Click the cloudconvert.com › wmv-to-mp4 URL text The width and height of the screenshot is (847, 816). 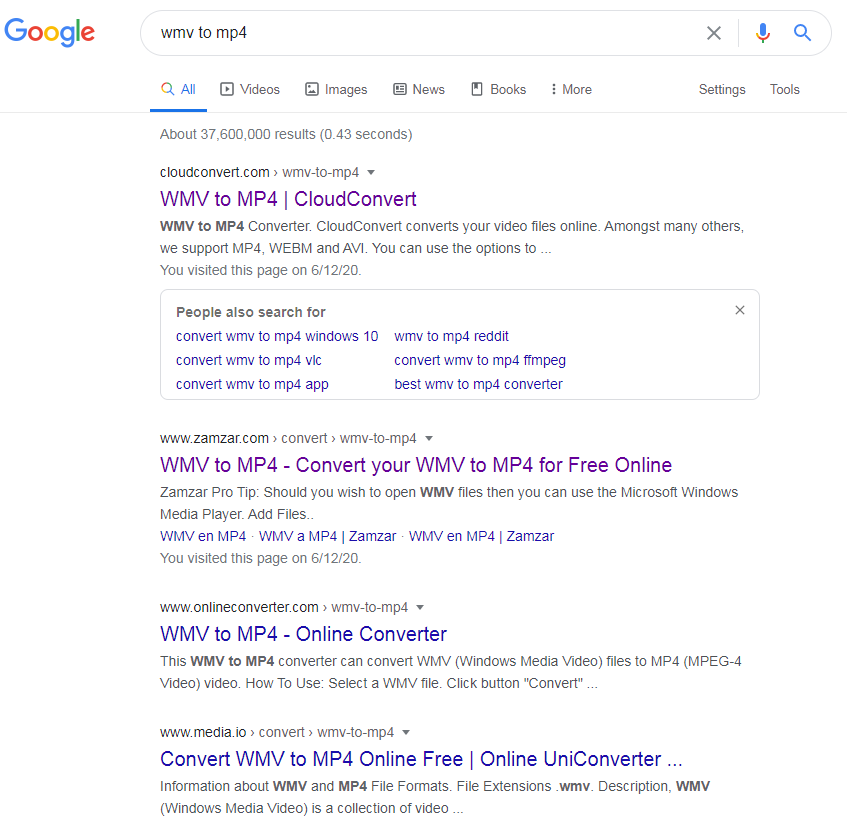(259, 173)
